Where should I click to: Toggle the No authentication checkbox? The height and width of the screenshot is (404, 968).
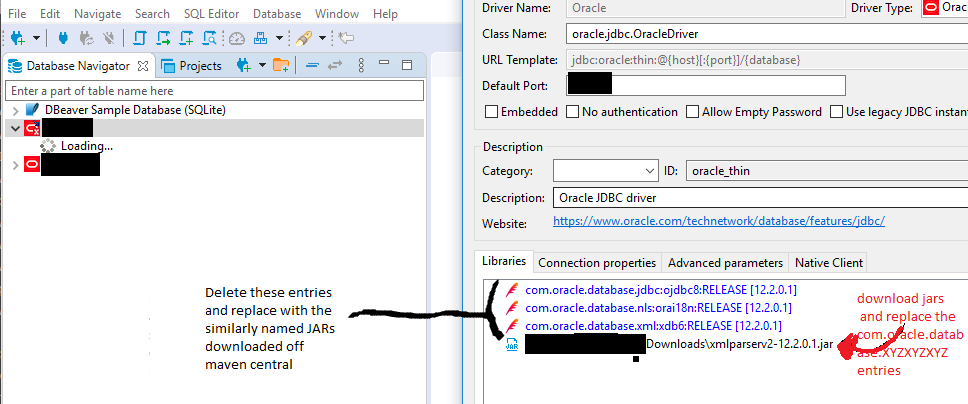coord(572,112)
